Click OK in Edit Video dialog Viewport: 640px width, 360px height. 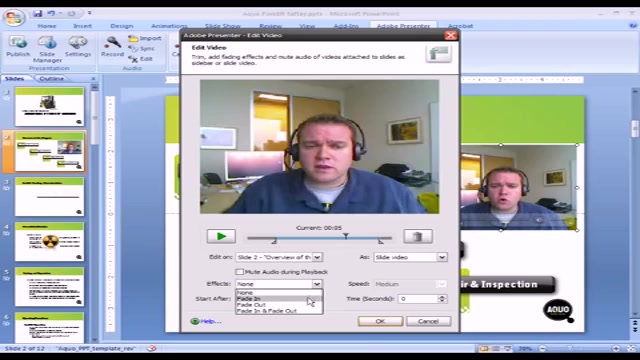click(380, 321)
